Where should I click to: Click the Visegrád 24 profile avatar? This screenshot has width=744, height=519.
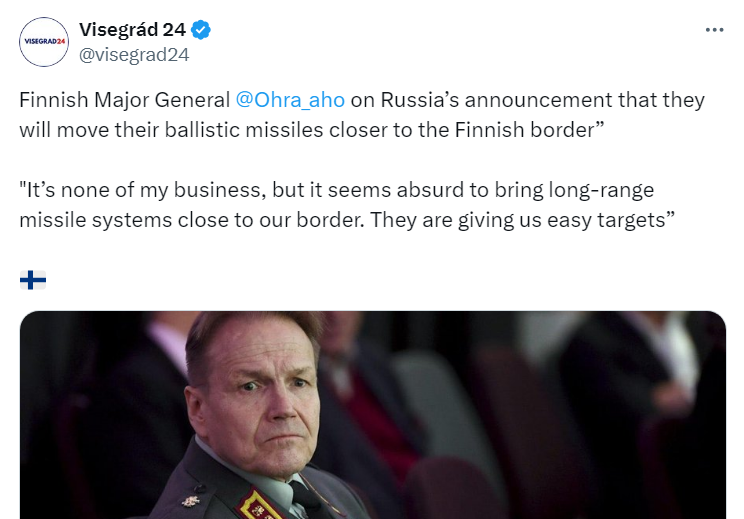[x=44, y=42]
